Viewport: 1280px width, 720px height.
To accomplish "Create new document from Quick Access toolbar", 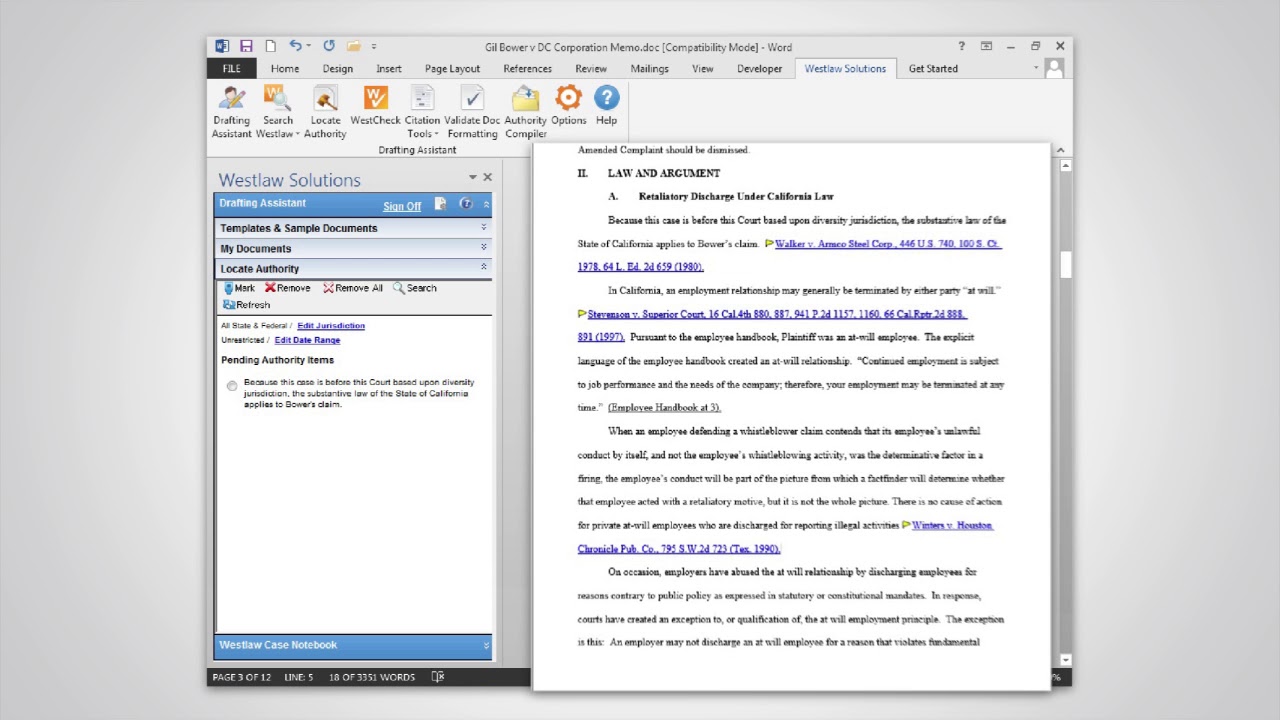I will (x=270, y=46).
